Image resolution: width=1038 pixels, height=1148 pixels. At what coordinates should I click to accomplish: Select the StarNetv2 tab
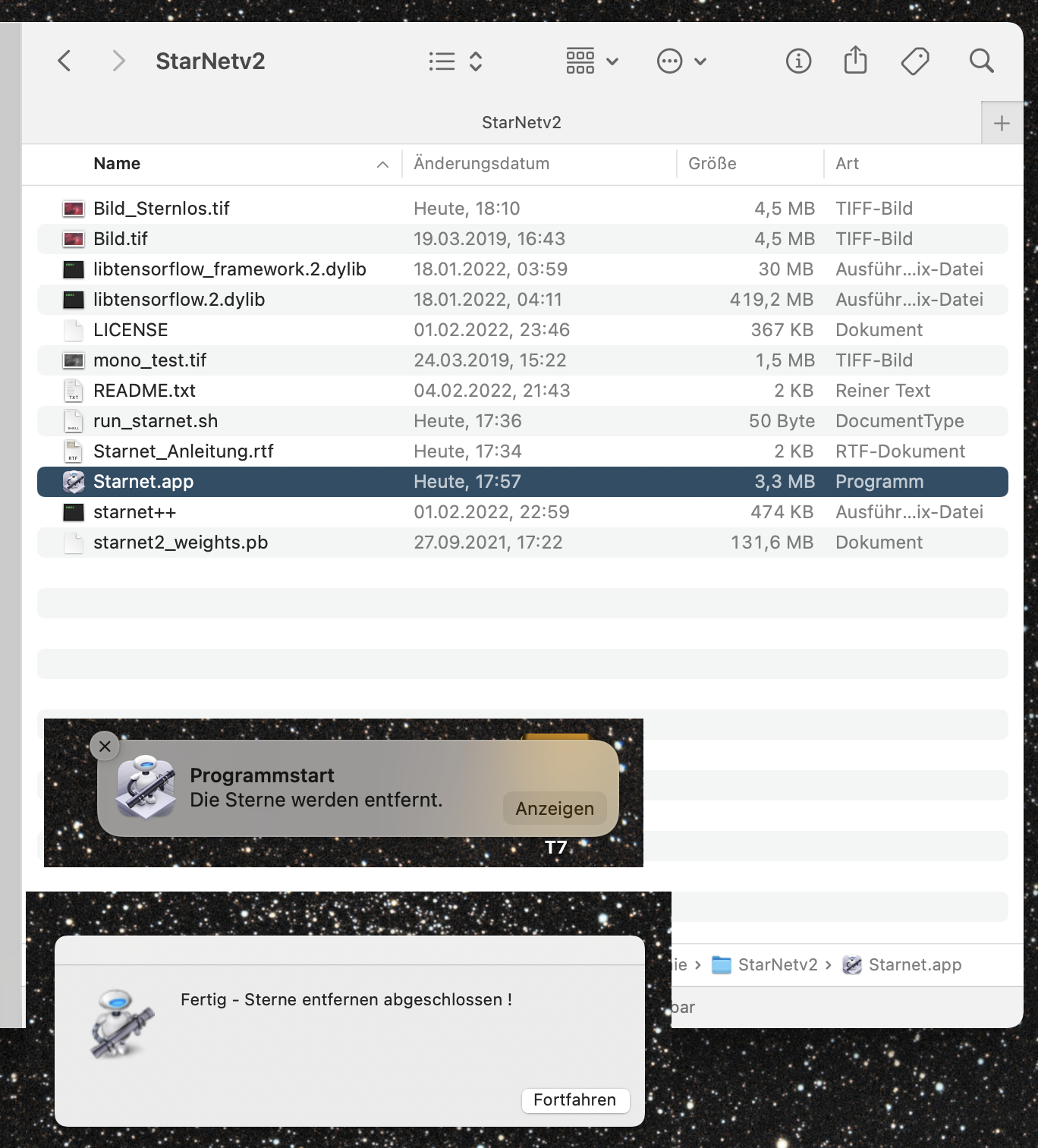click(521, 123)
